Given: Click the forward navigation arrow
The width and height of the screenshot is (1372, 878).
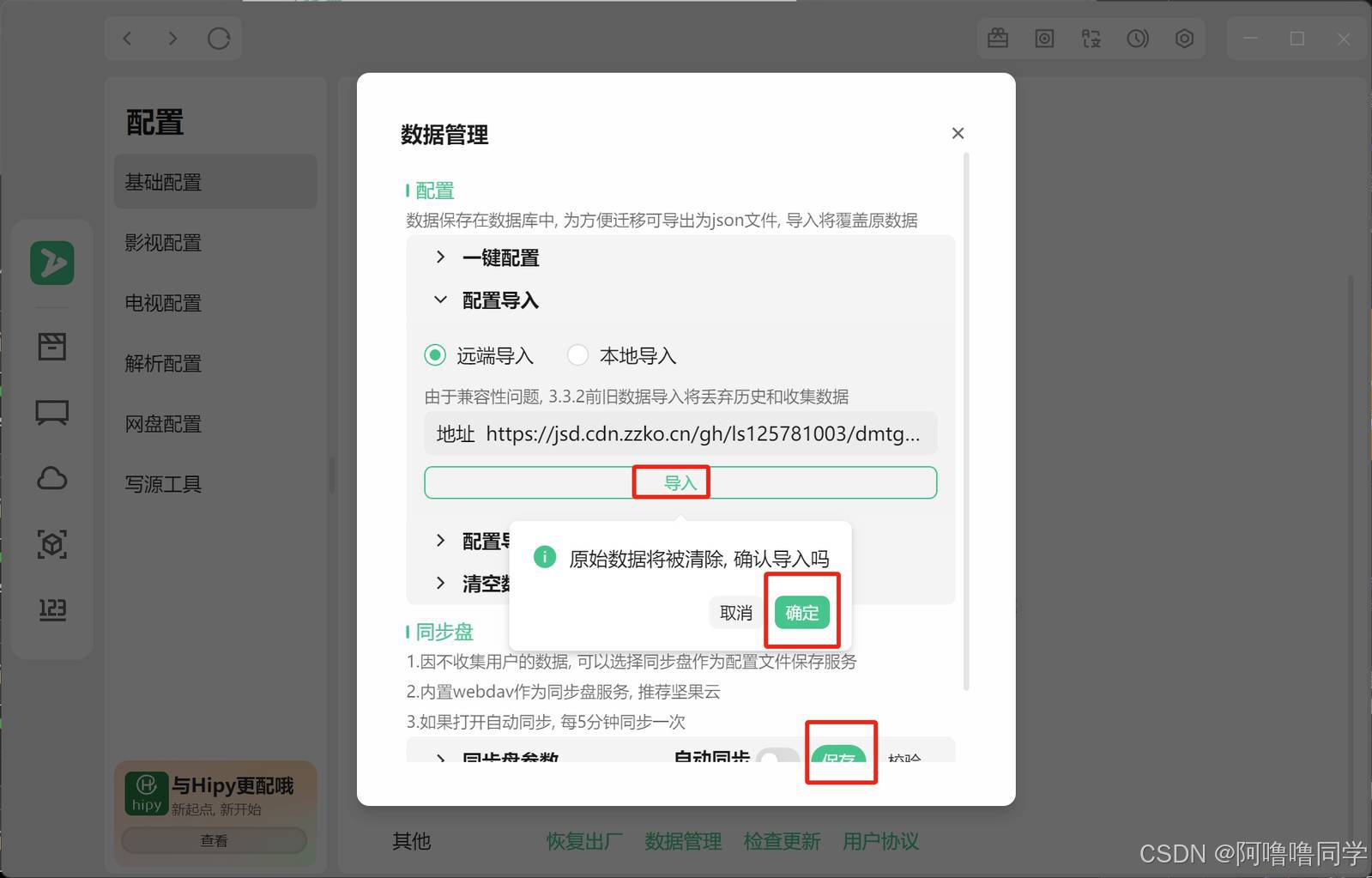Looking at the screenshot, I should (172, 38).
